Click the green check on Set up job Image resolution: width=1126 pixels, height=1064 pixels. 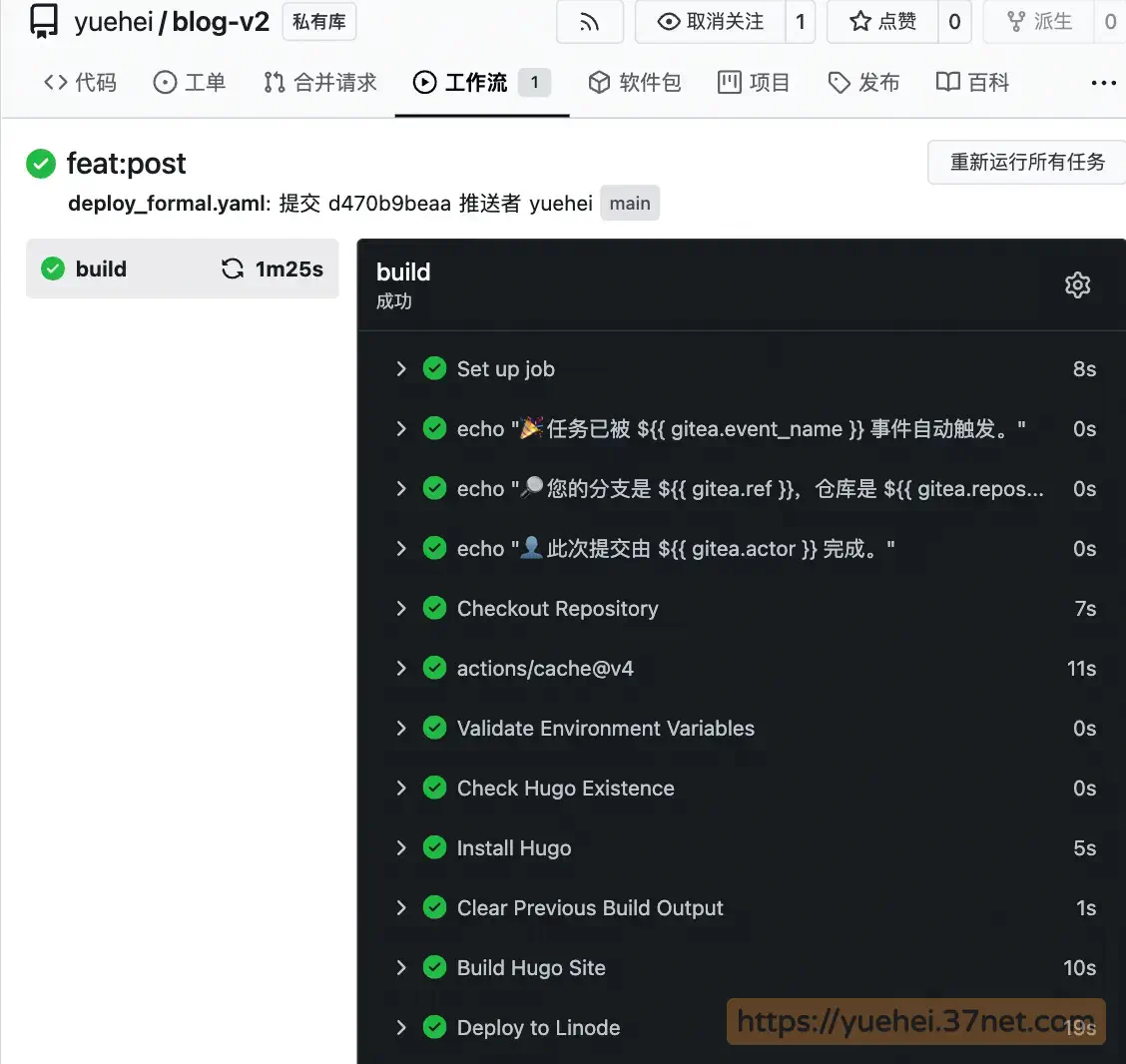pos(435,368)
